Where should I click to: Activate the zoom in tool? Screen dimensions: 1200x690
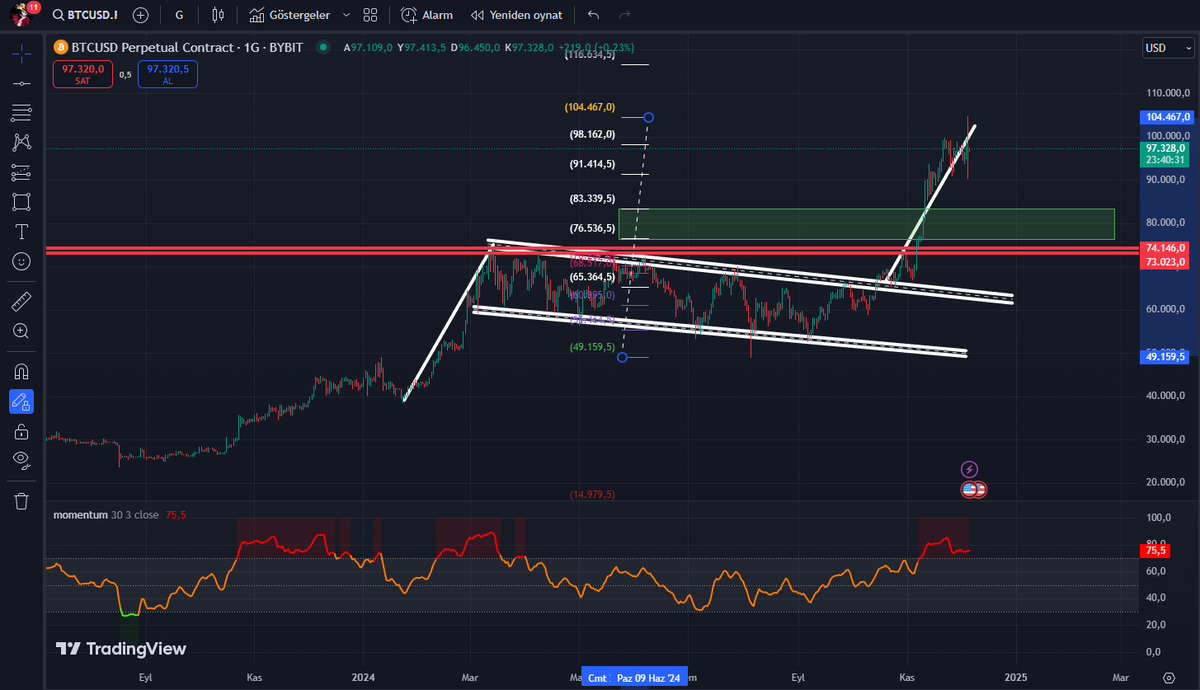point(21,330)
